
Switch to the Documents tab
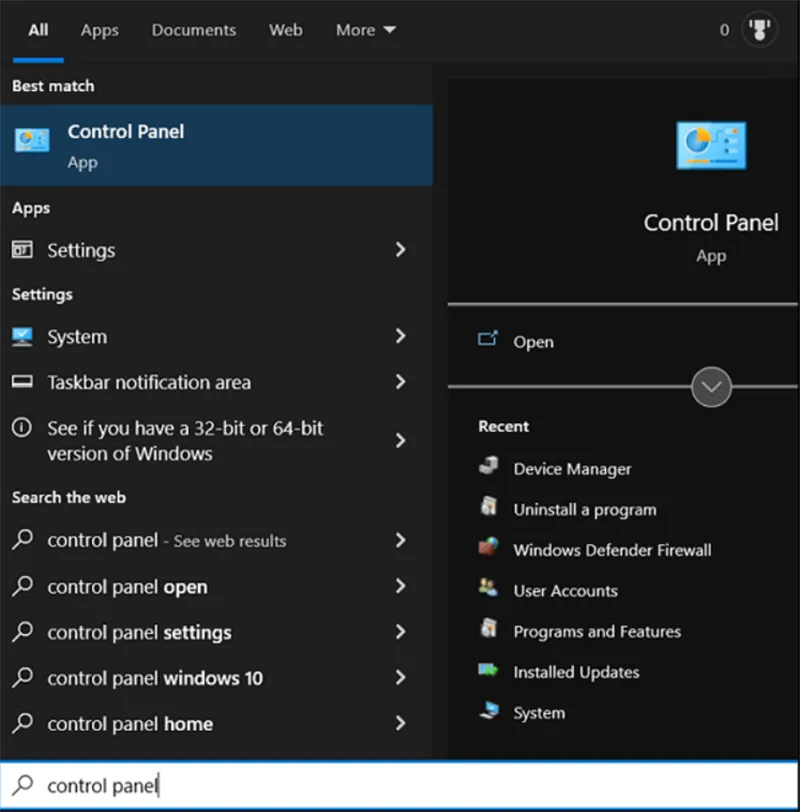tap(194, 30)
